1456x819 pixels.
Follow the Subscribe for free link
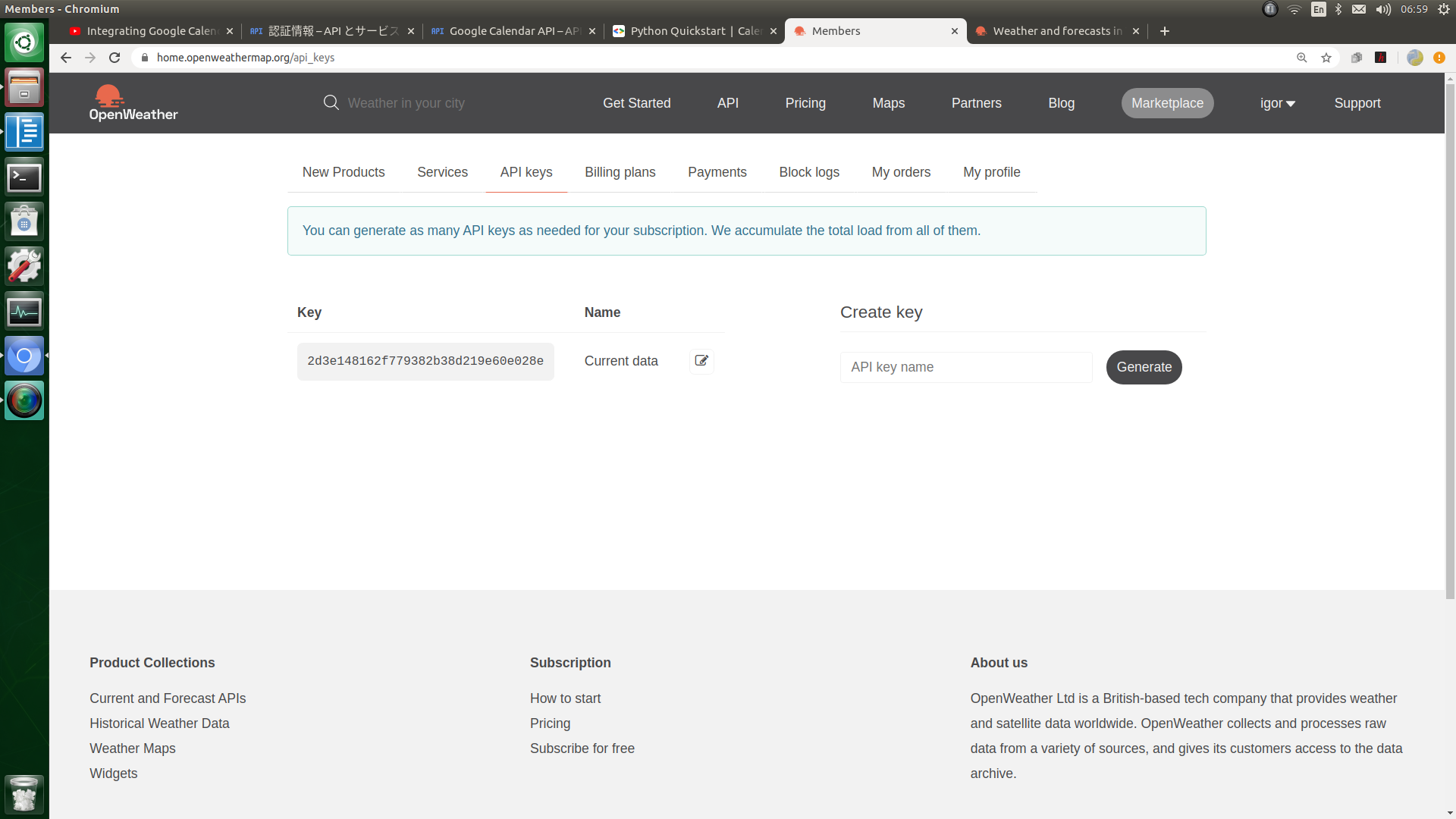point(582,748)
